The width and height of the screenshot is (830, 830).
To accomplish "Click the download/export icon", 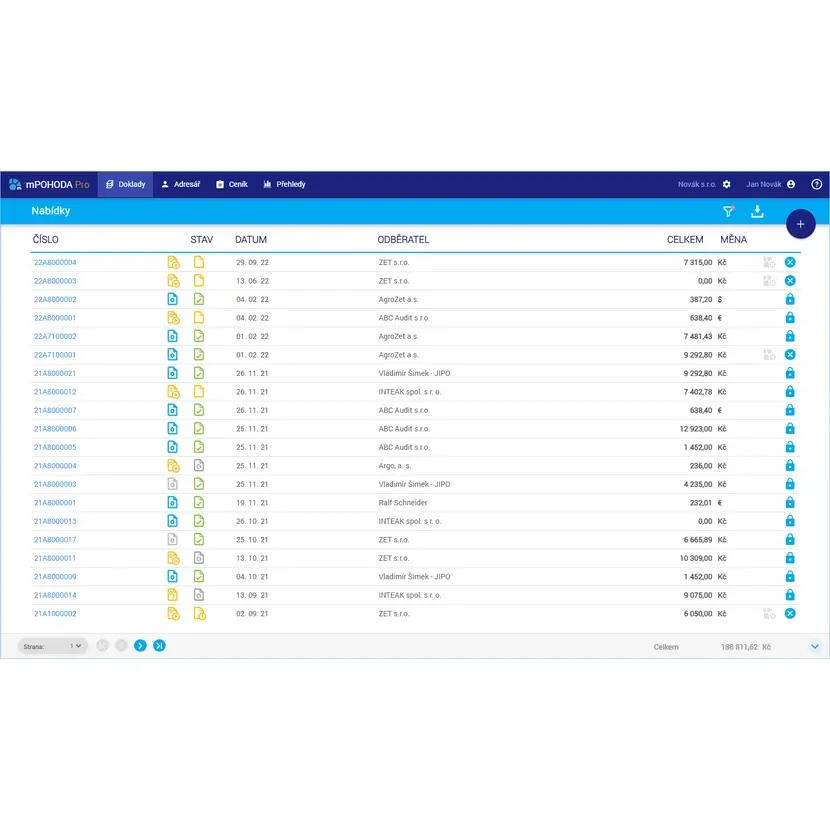I will [757, 211].
